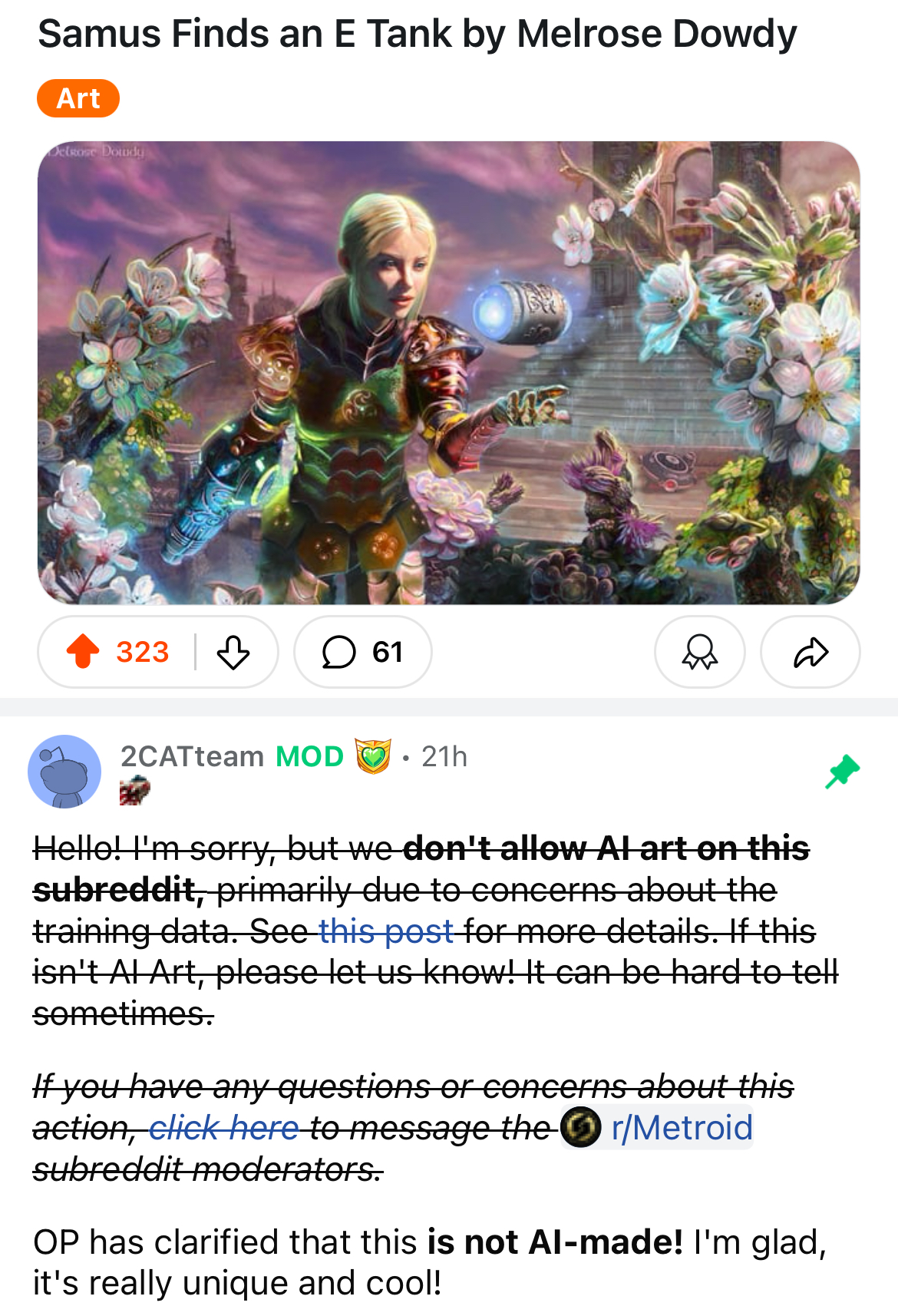Share the post with the arrow icon

pos(811,652)
